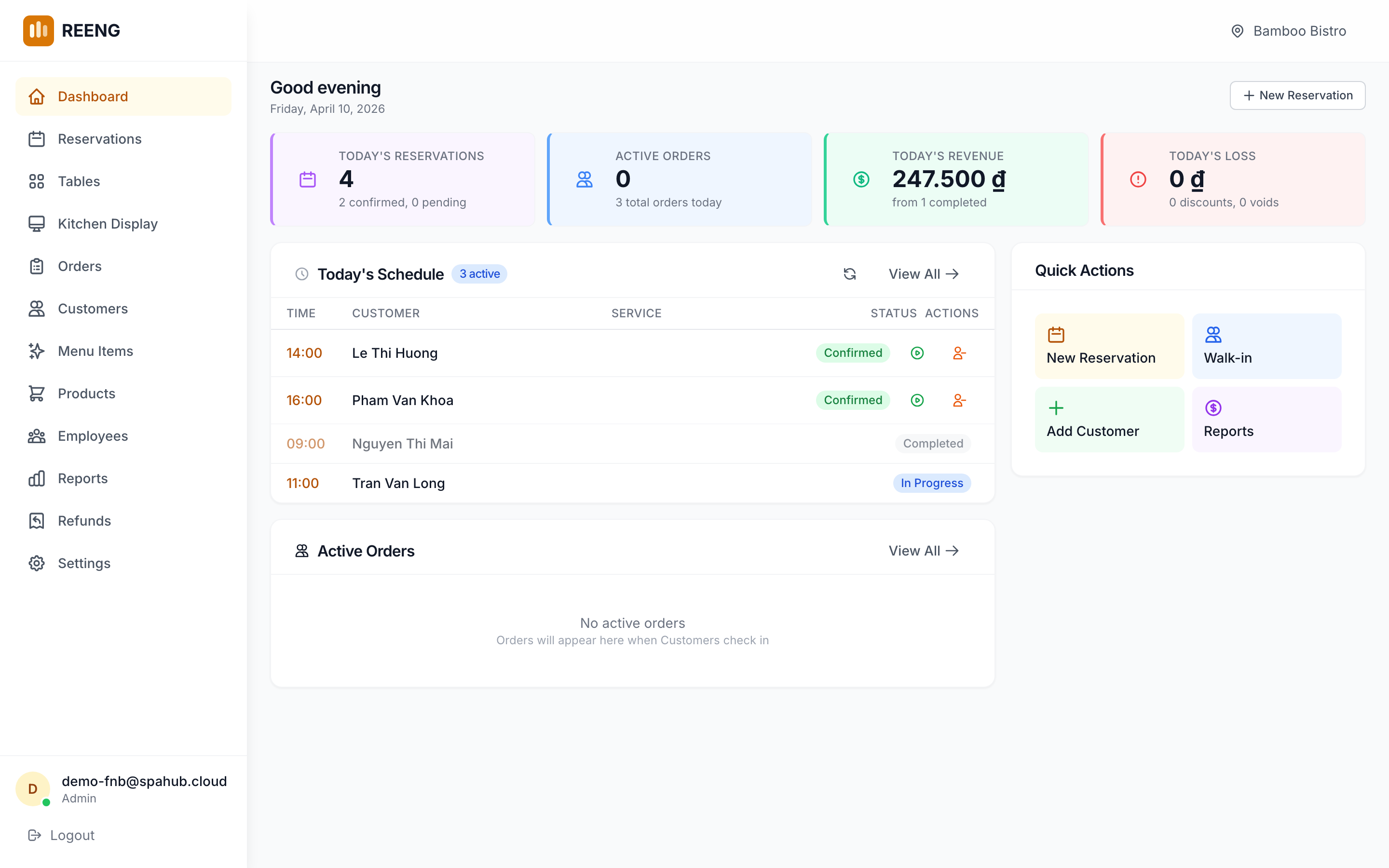Image resolution: width=1389 pixels, height=868 pixels.
Task: Click View All arrow in Today's Schedule
Action: (923, 274)
